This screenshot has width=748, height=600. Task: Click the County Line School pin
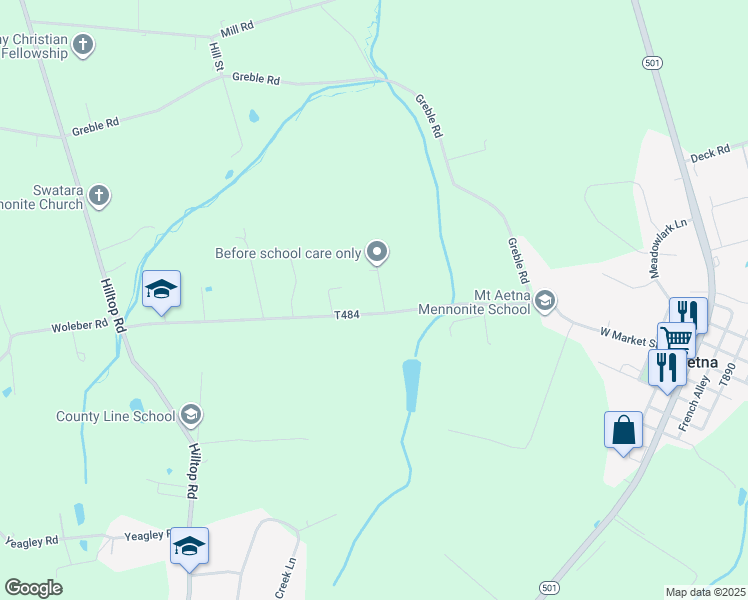tap(192, 414)
